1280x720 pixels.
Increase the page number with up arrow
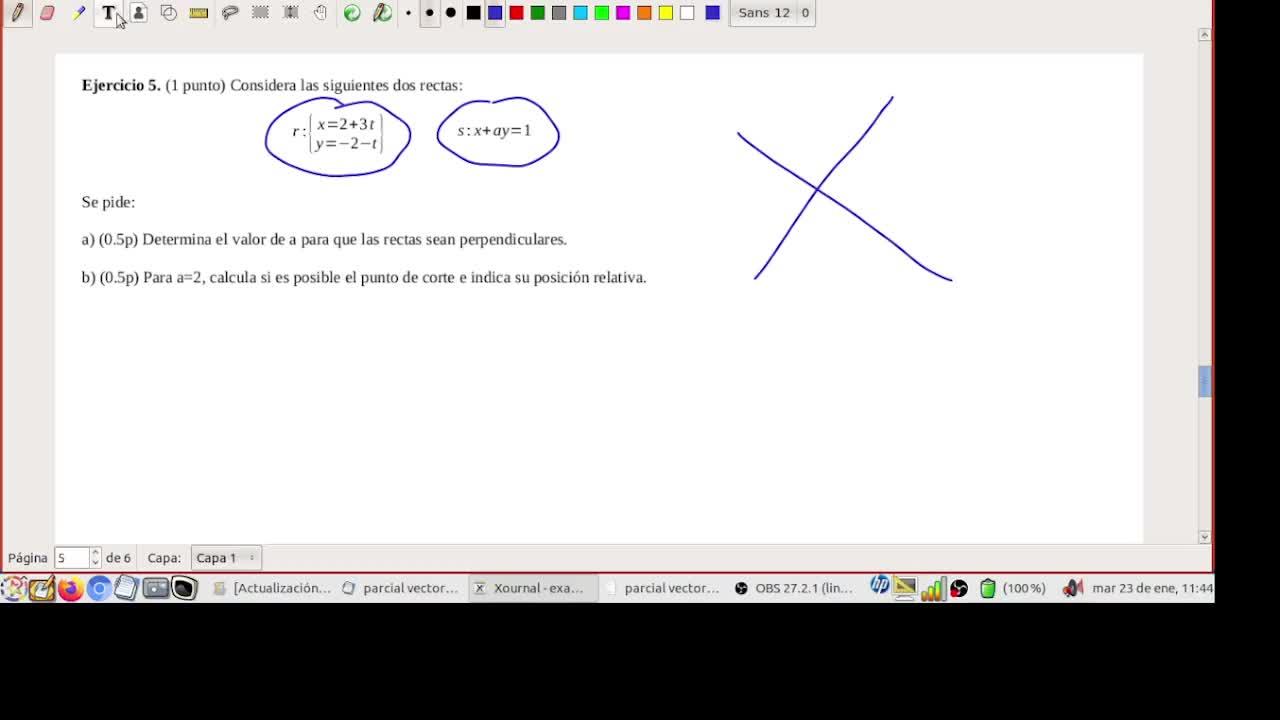click(96, 552)
